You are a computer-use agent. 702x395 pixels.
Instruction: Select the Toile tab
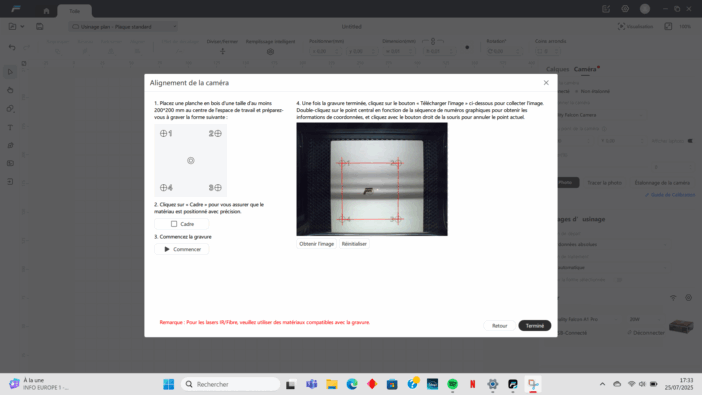[75, 11]
